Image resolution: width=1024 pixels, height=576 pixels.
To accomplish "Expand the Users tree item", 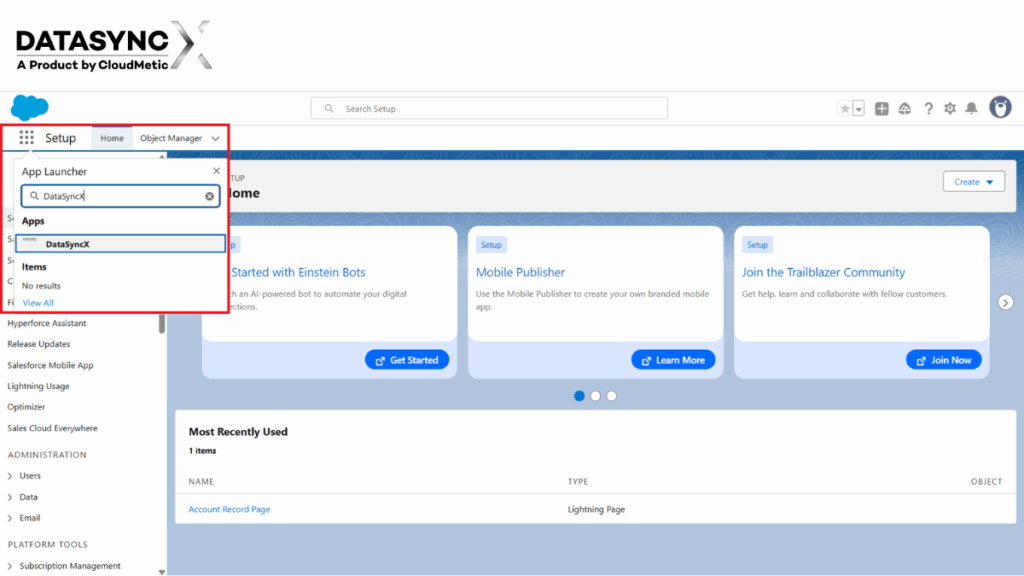I will click(x=10, y=476).
